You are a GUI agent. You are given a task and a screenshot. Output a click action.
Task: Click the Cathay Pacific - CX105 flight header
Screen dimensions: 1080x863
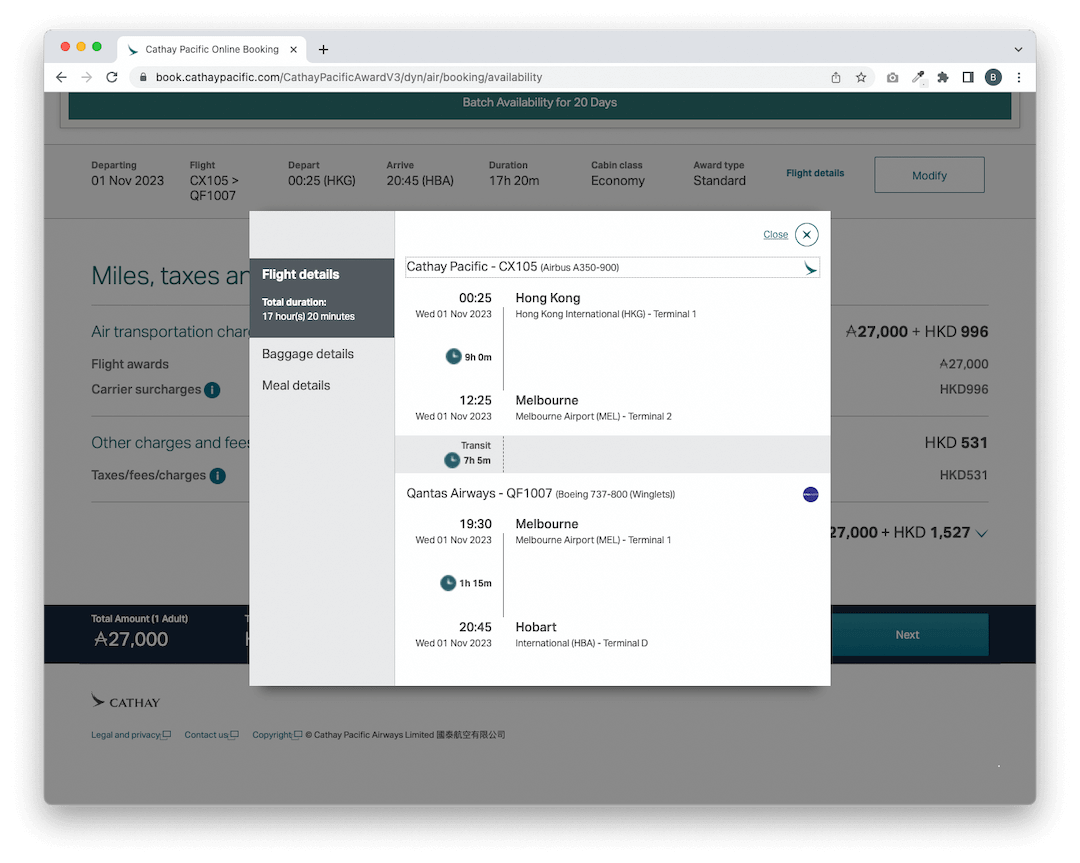[x=612, y=267]
